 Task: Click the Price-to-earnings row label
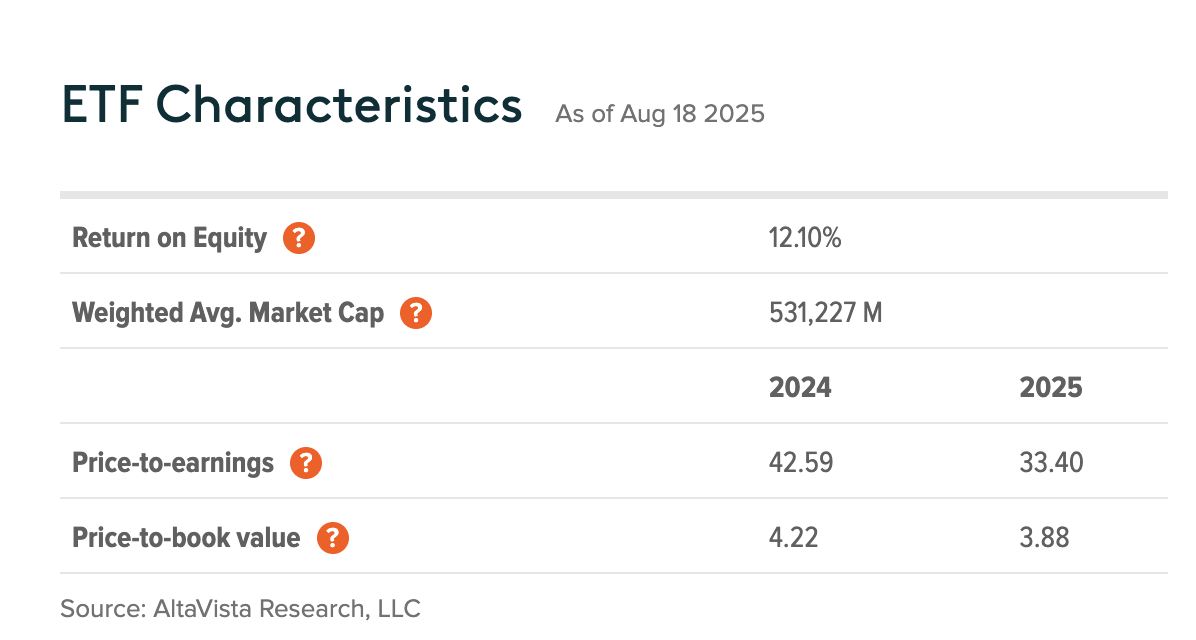tap(173, 463)
